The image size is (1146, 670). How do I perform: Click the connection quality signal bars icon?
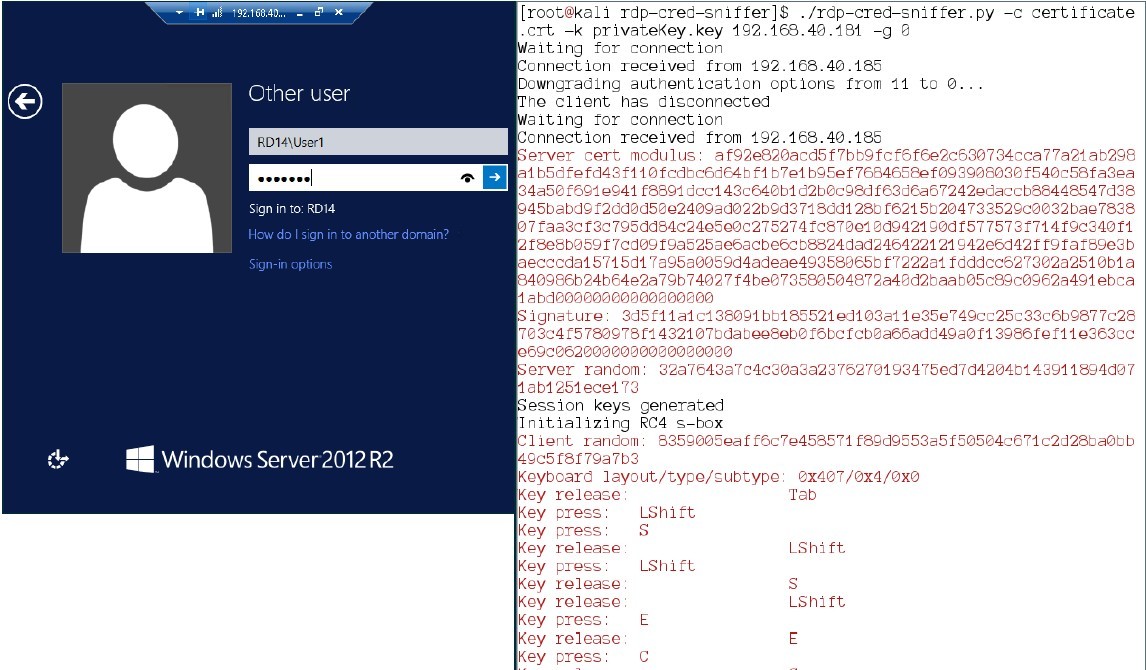pyautogui.click(x=217, y=12)
